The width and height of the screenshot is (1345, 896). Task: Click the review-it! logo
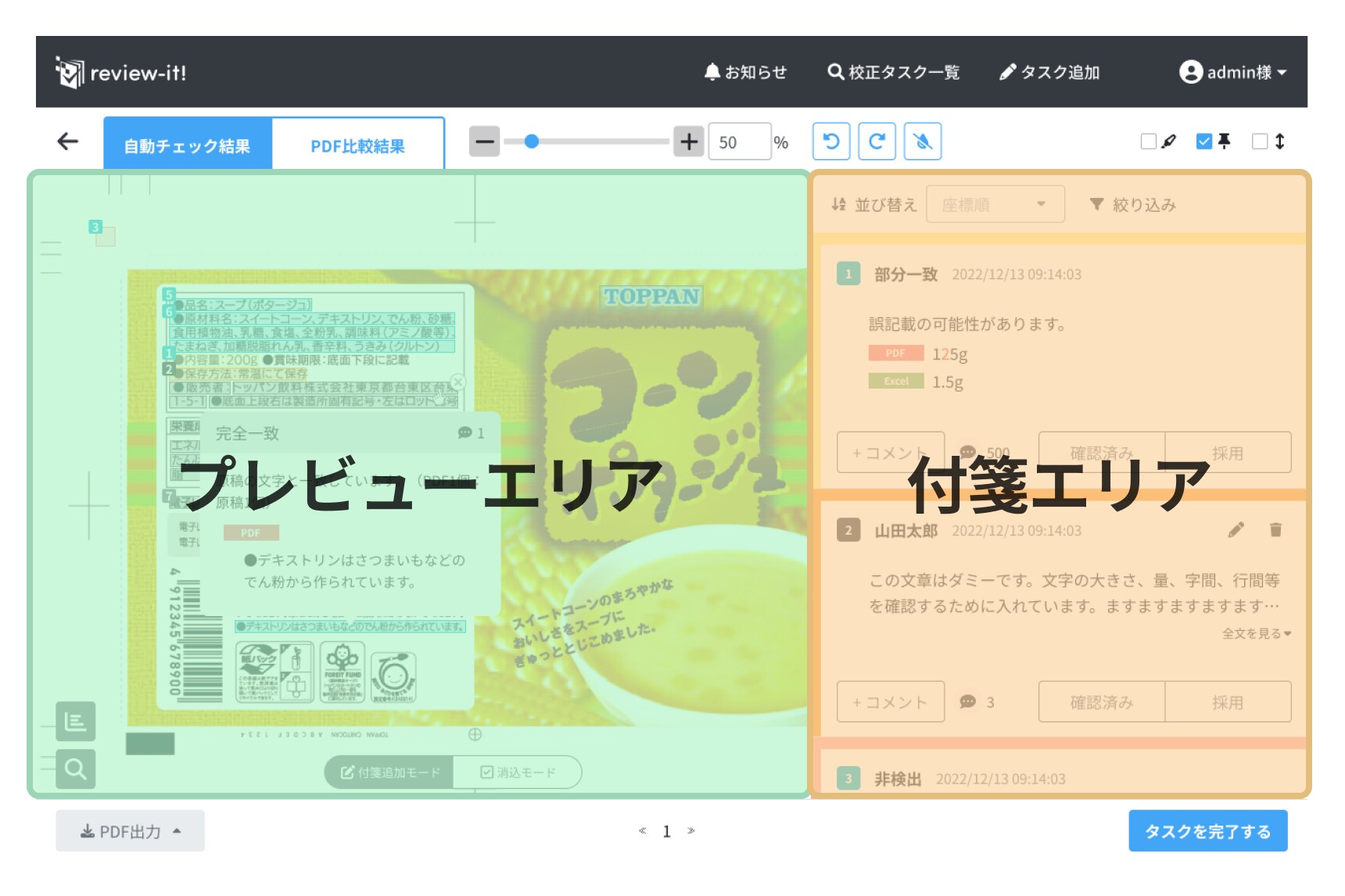point(120,73)
